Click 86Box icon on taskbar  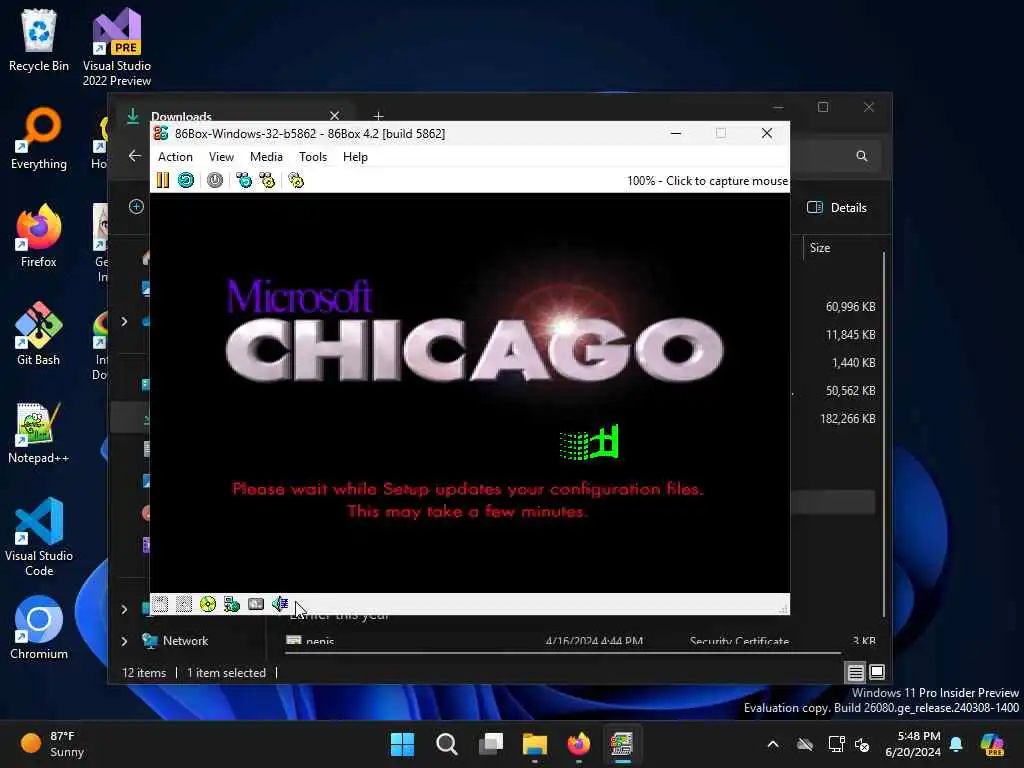coord(622,744)
